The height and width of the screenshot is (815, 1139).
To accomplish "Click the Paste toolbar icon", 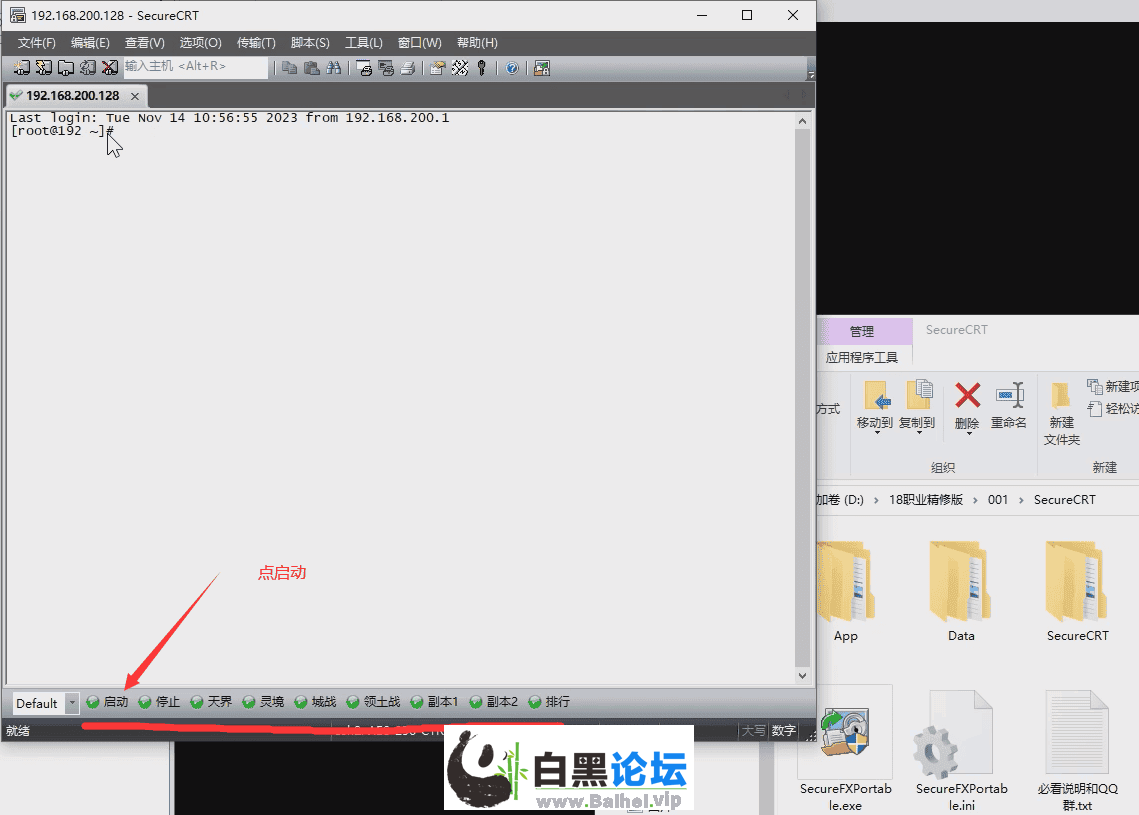I will (312, 68).
